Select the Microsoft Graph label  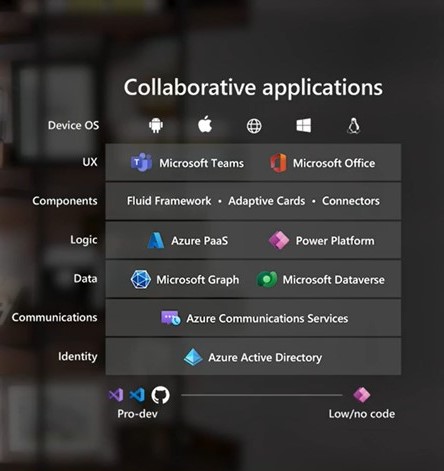point(198,280)
